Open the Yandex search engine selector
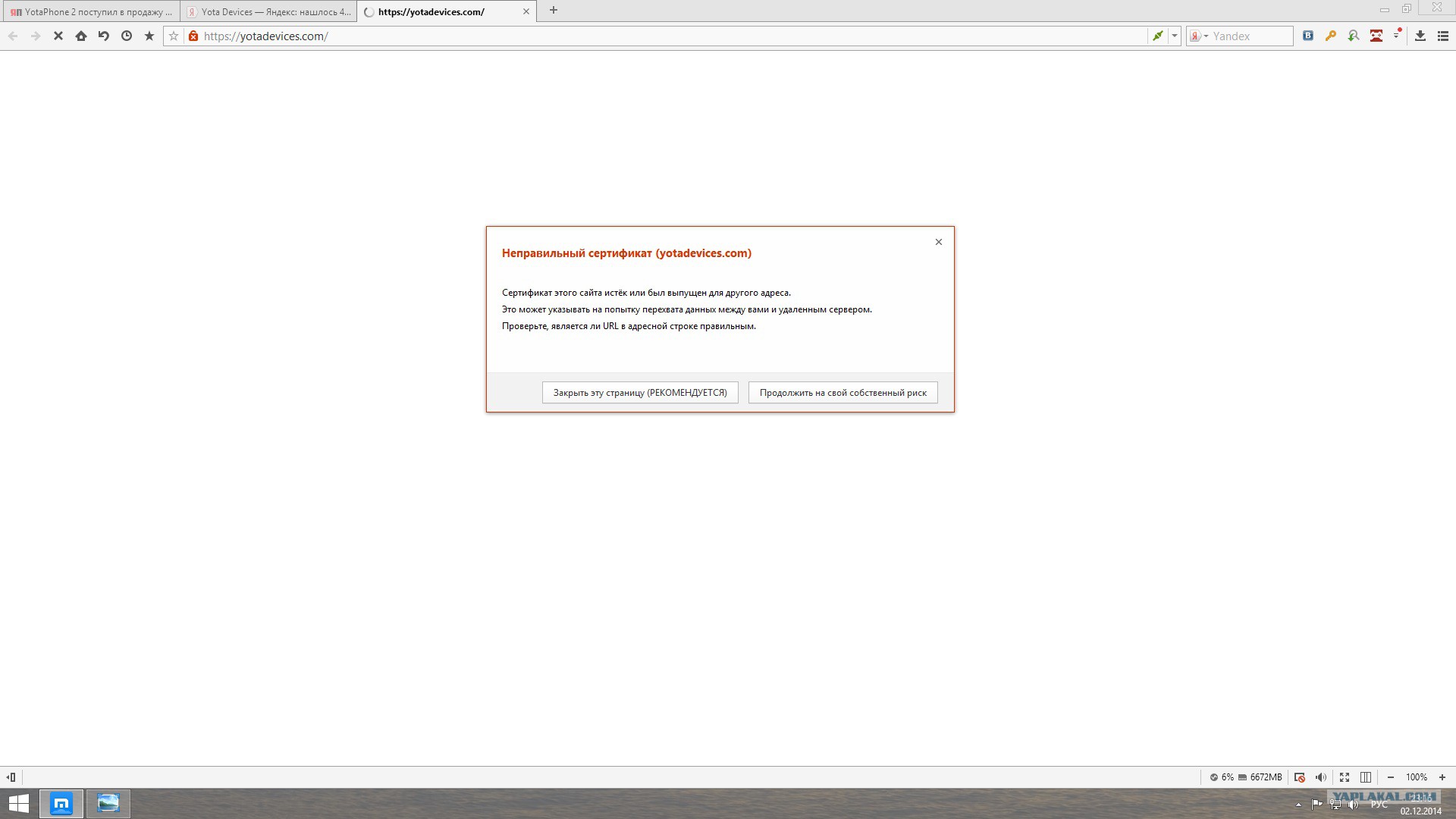This screenshot has height=819, width=1456. pos(1199,36)
